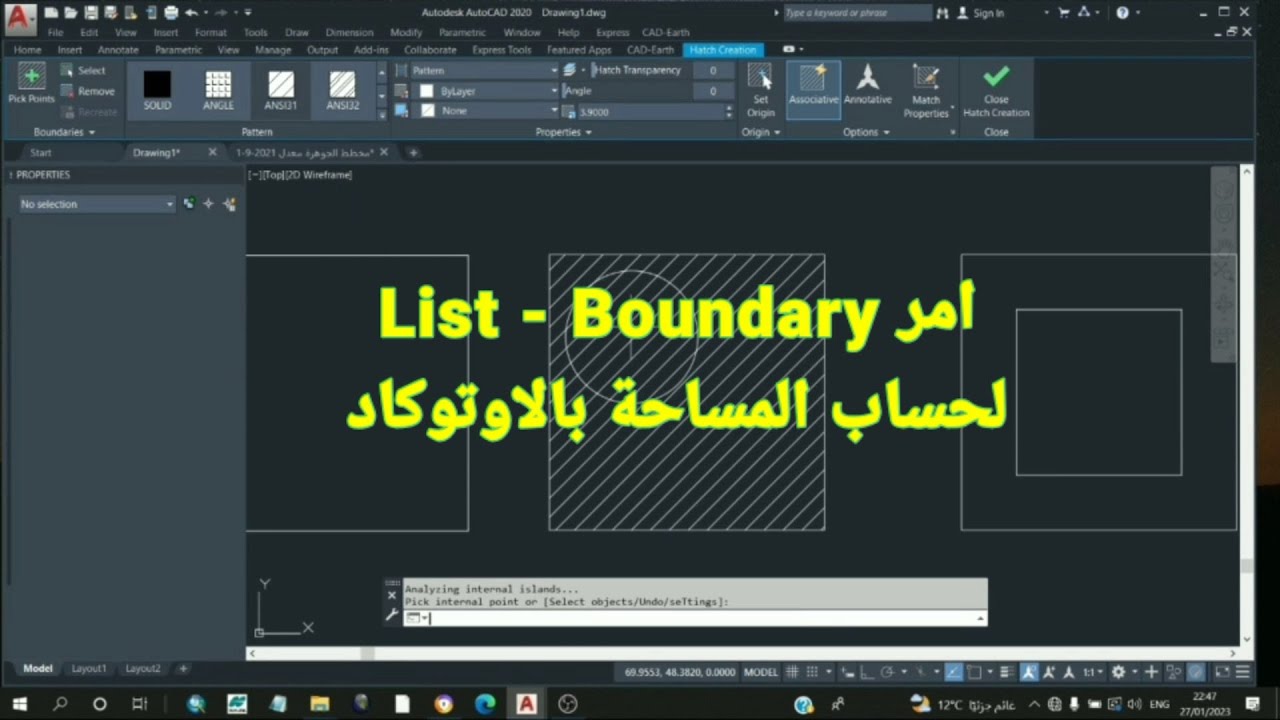Expand the Boundaries panel
Viewport: 1280px width, 720px height.
click(64, 132)
